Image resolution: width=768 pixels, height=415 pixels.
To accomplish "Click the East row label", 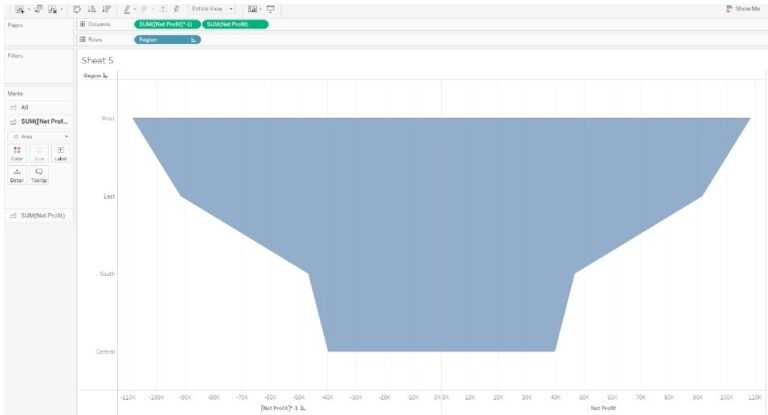I will point(109,196).
